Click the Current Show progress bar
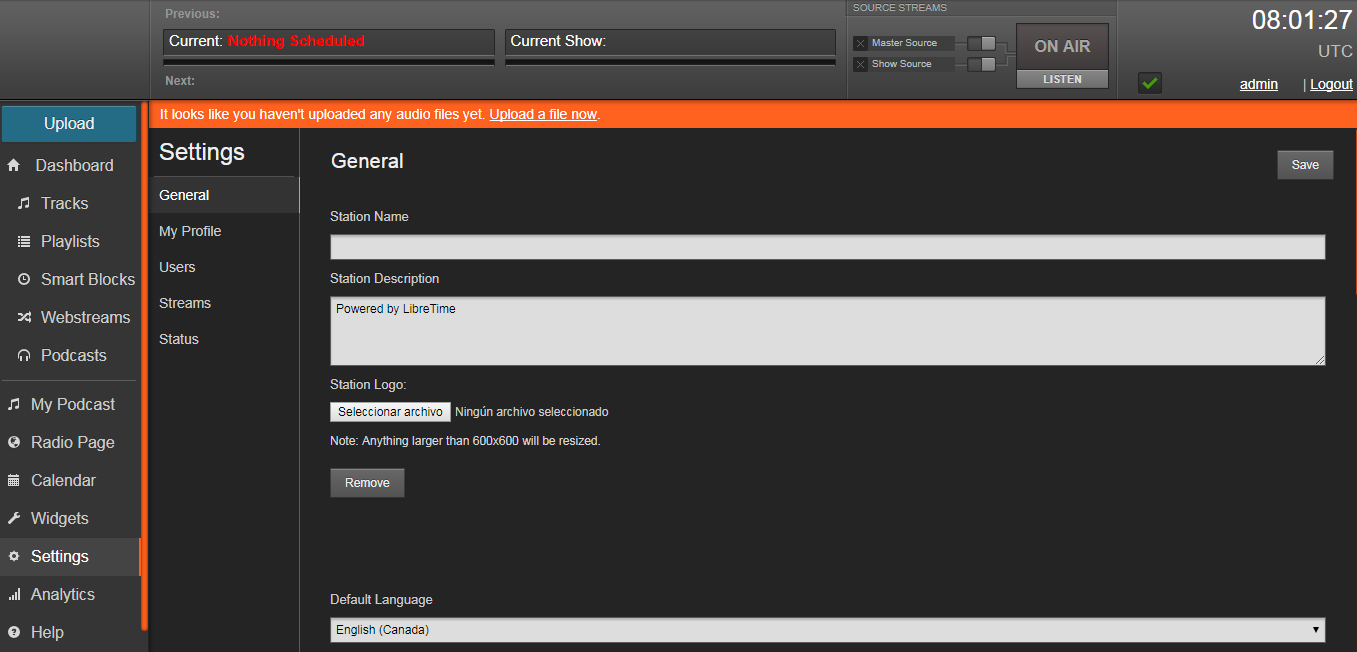Image resolution: width=1357 pixels, height=652 pixels. 670,62
